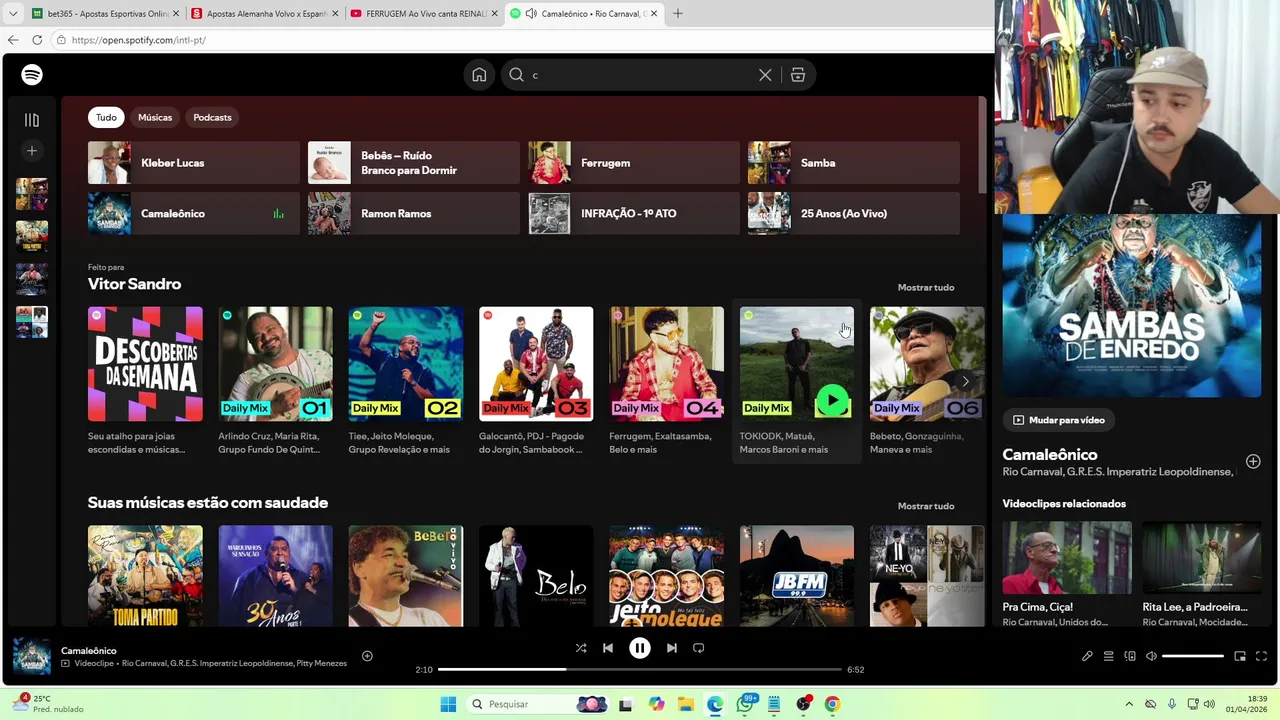Viewport: 1280px width, 720px height.
Task: Open the lyrics microphone icon
Action: [x=1087, y=656]
